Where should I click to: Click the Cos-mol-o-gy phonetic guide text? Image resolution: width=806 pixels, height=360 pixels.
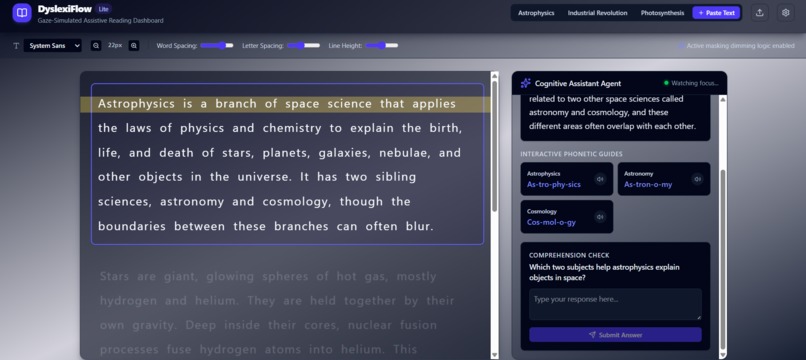[551, 222]
